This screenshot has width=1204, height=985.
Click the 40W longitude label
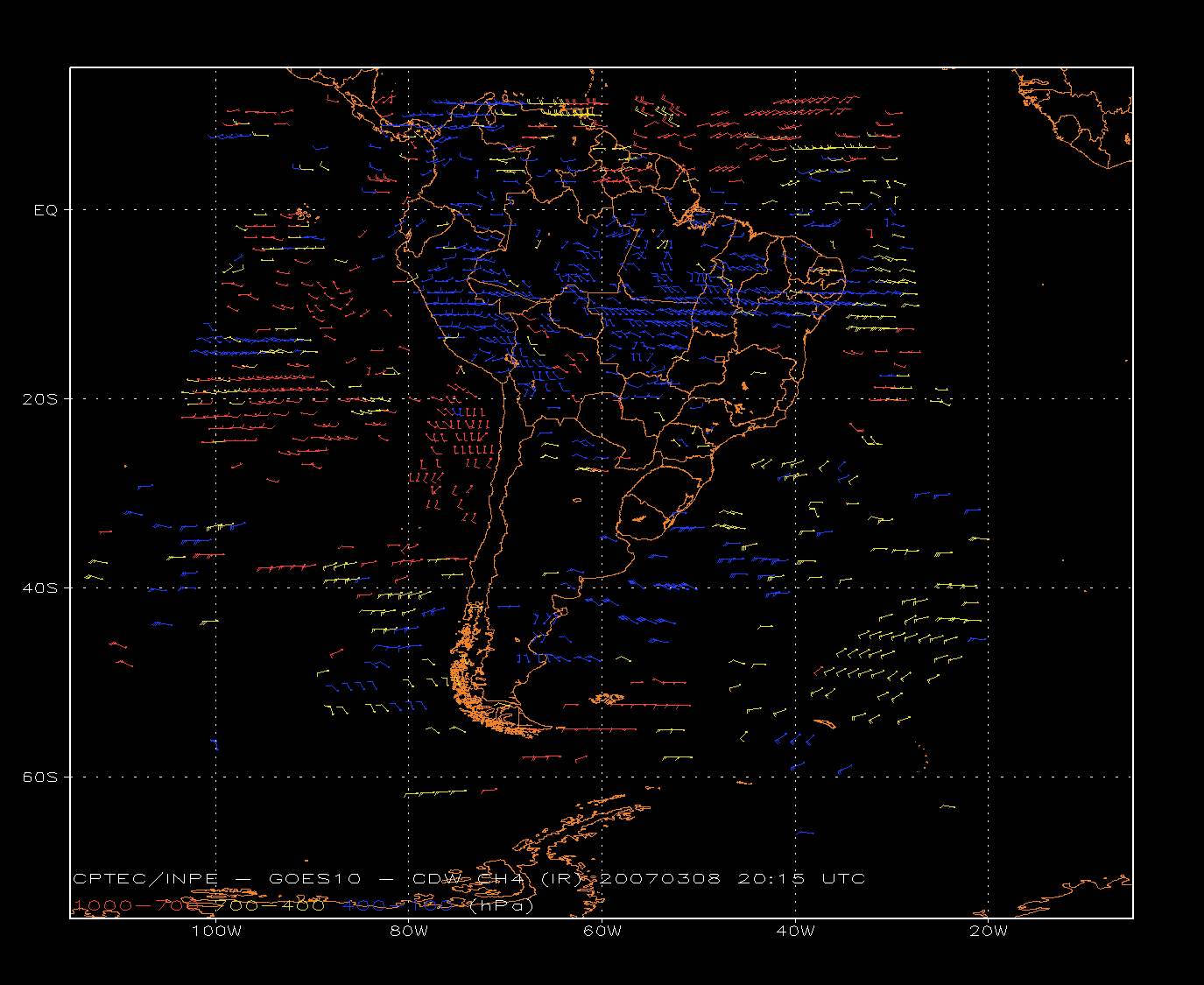(x=795, y=931)
